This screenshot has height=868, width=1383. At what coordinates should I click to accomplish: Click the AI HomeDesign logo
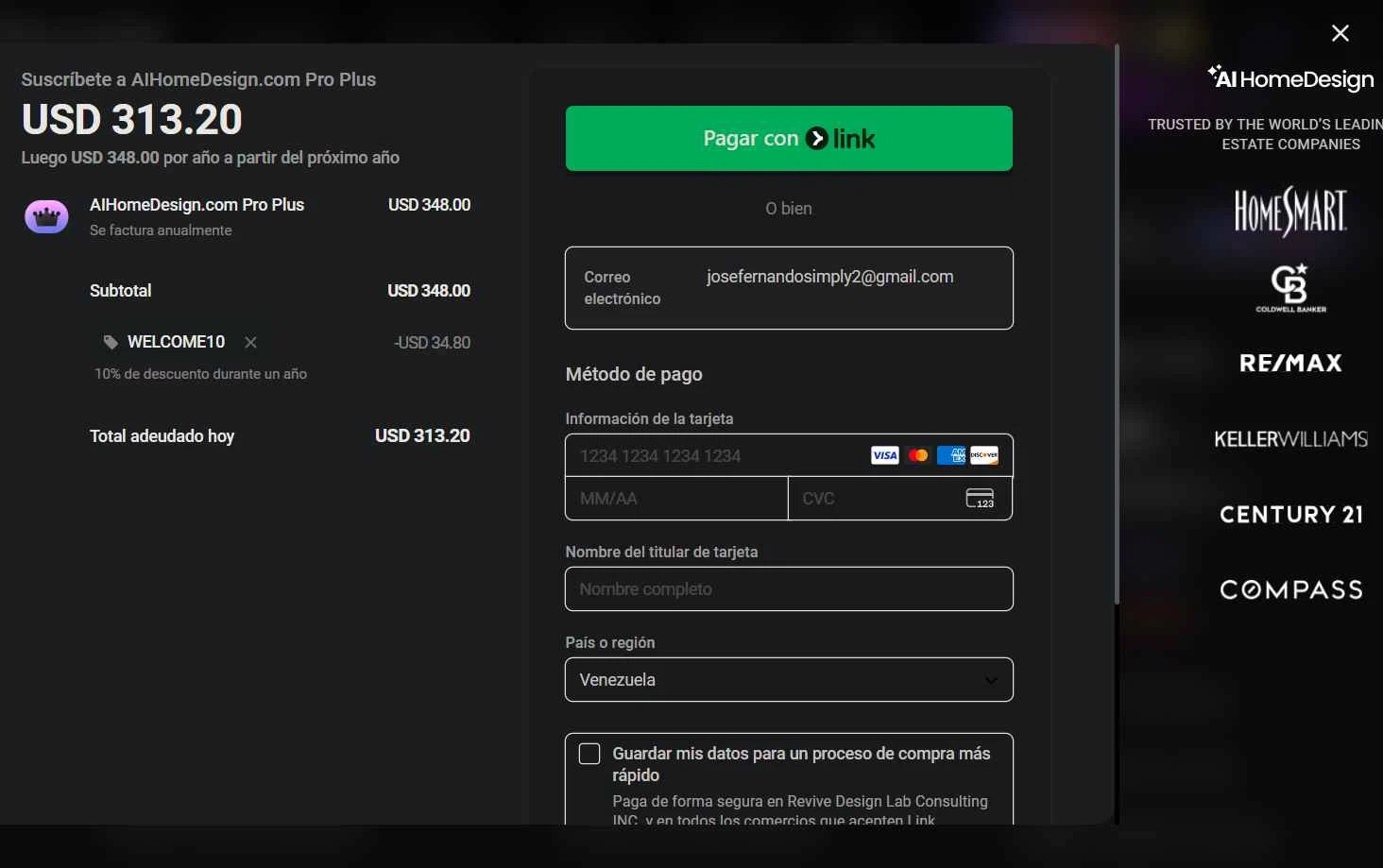1290,78
